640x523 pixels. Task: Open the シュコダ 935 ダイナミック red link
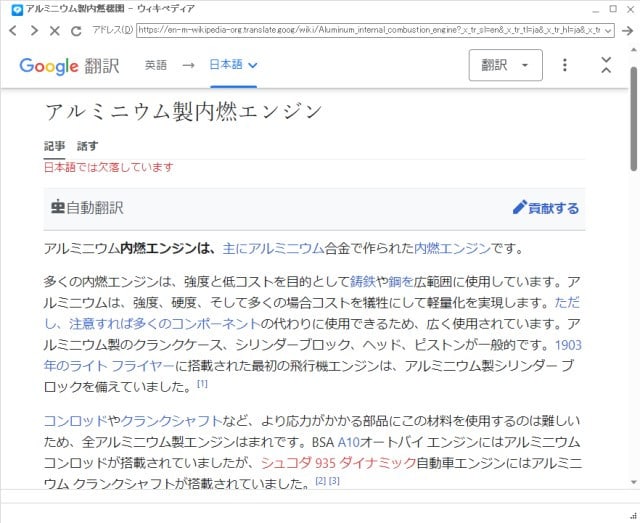click(338, 463)
